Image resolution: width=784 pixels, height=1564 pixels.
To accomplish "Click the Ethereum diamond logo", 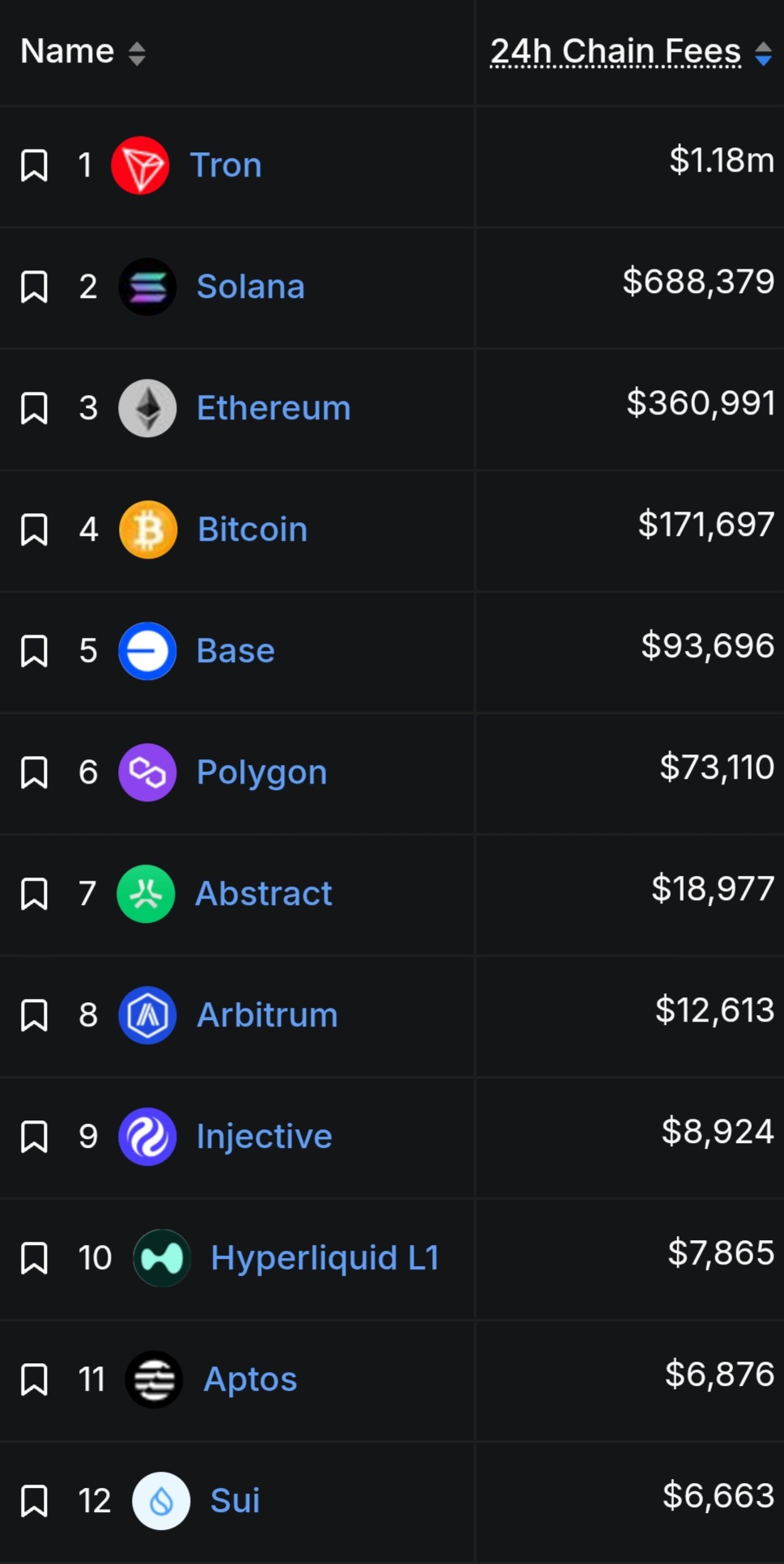I will coord(147,409).
